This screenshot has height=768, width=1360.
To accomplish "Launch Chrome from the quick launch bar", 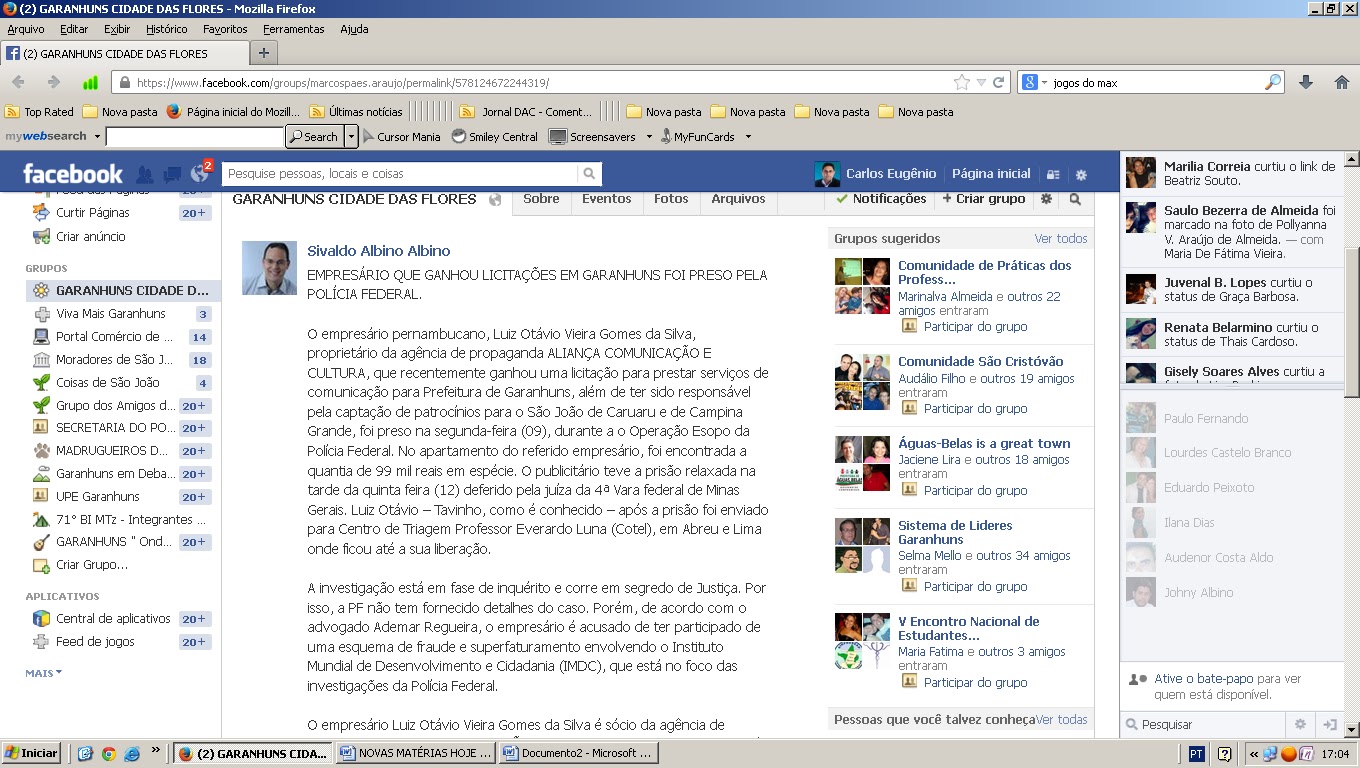I will [108, 753].
